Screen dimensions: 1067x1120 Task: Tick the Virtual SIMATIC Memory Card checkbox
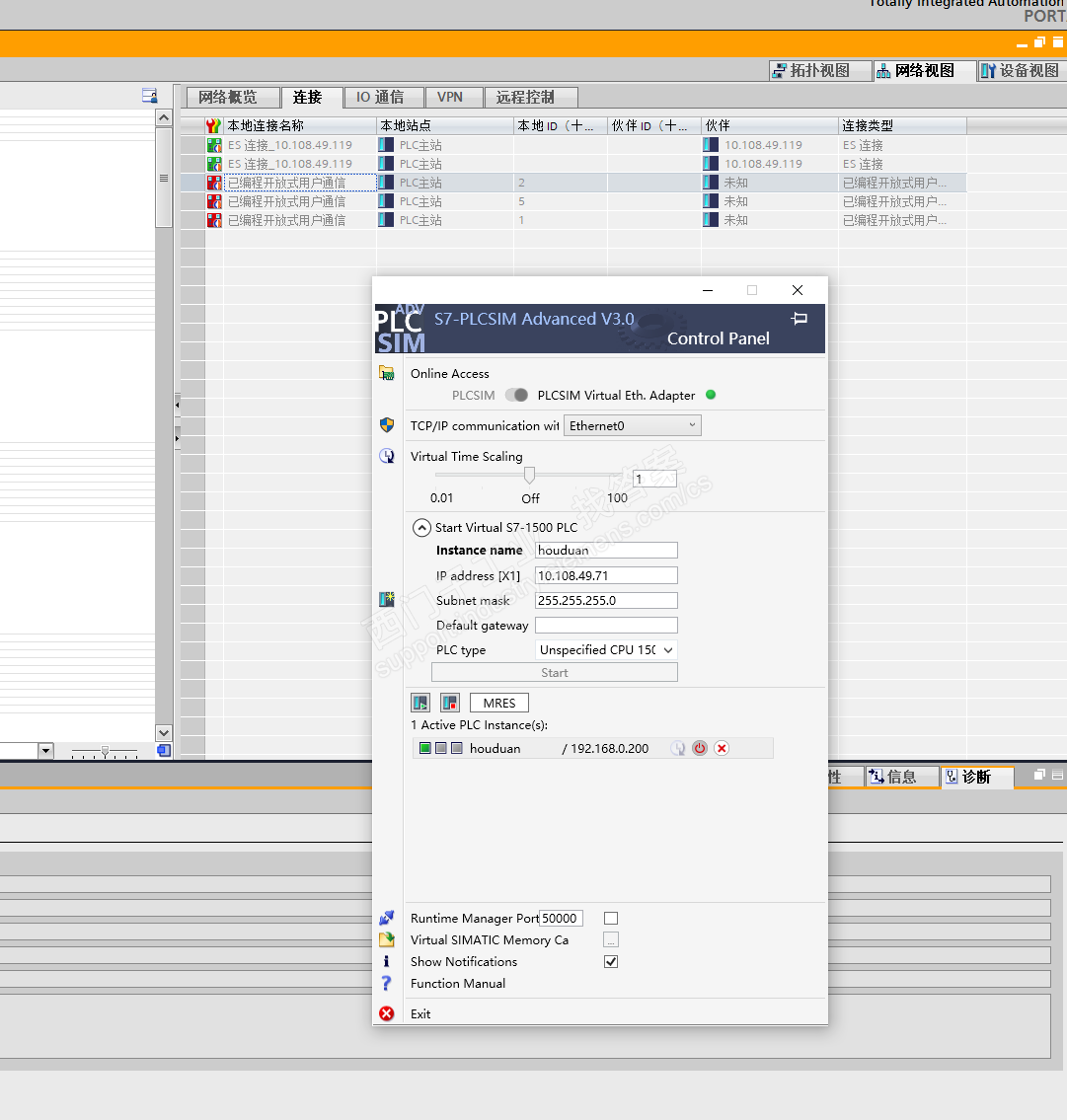coord(611,939)
